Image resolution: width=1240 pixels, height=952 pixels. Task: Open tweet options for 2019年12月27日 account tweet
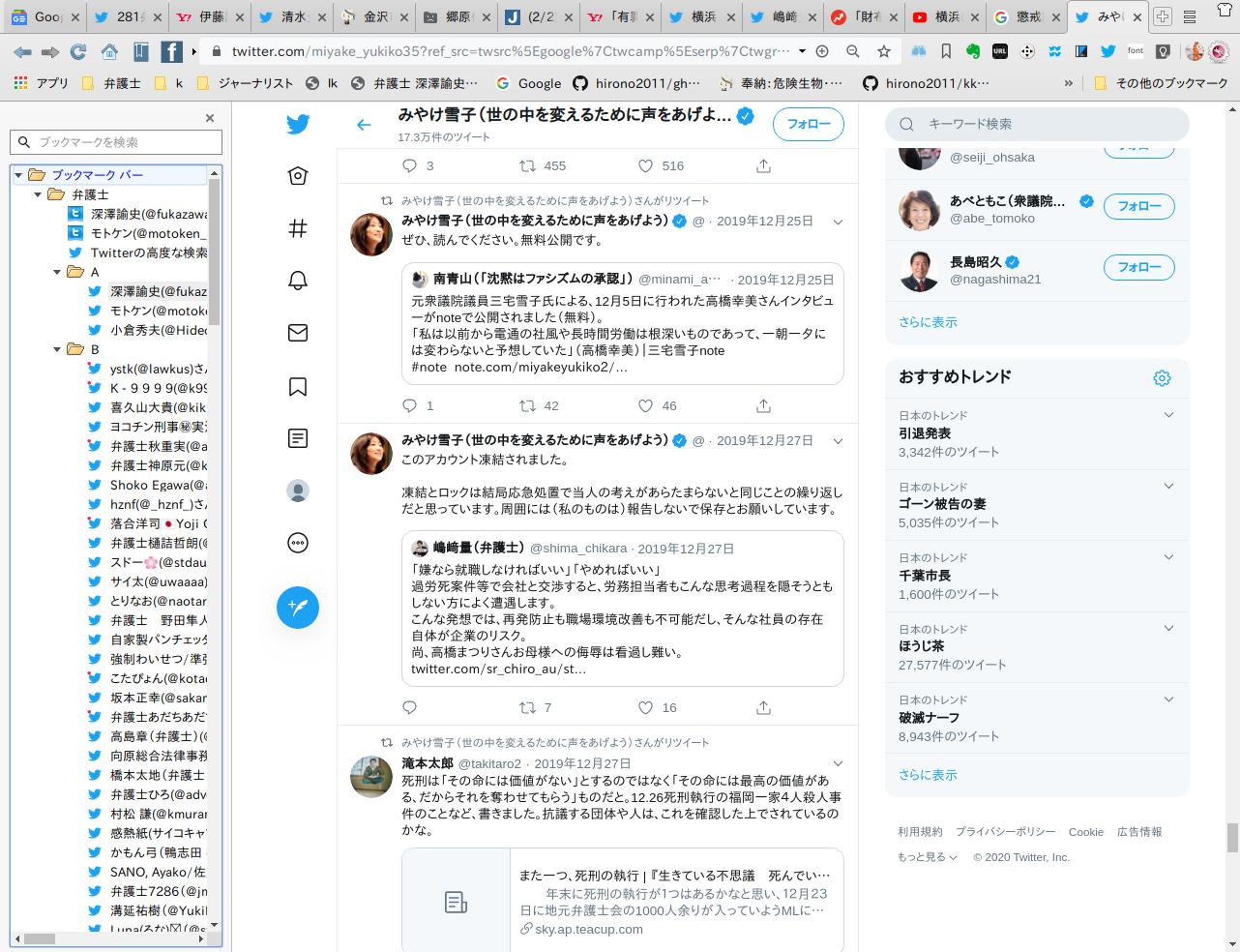click(838, 440)
